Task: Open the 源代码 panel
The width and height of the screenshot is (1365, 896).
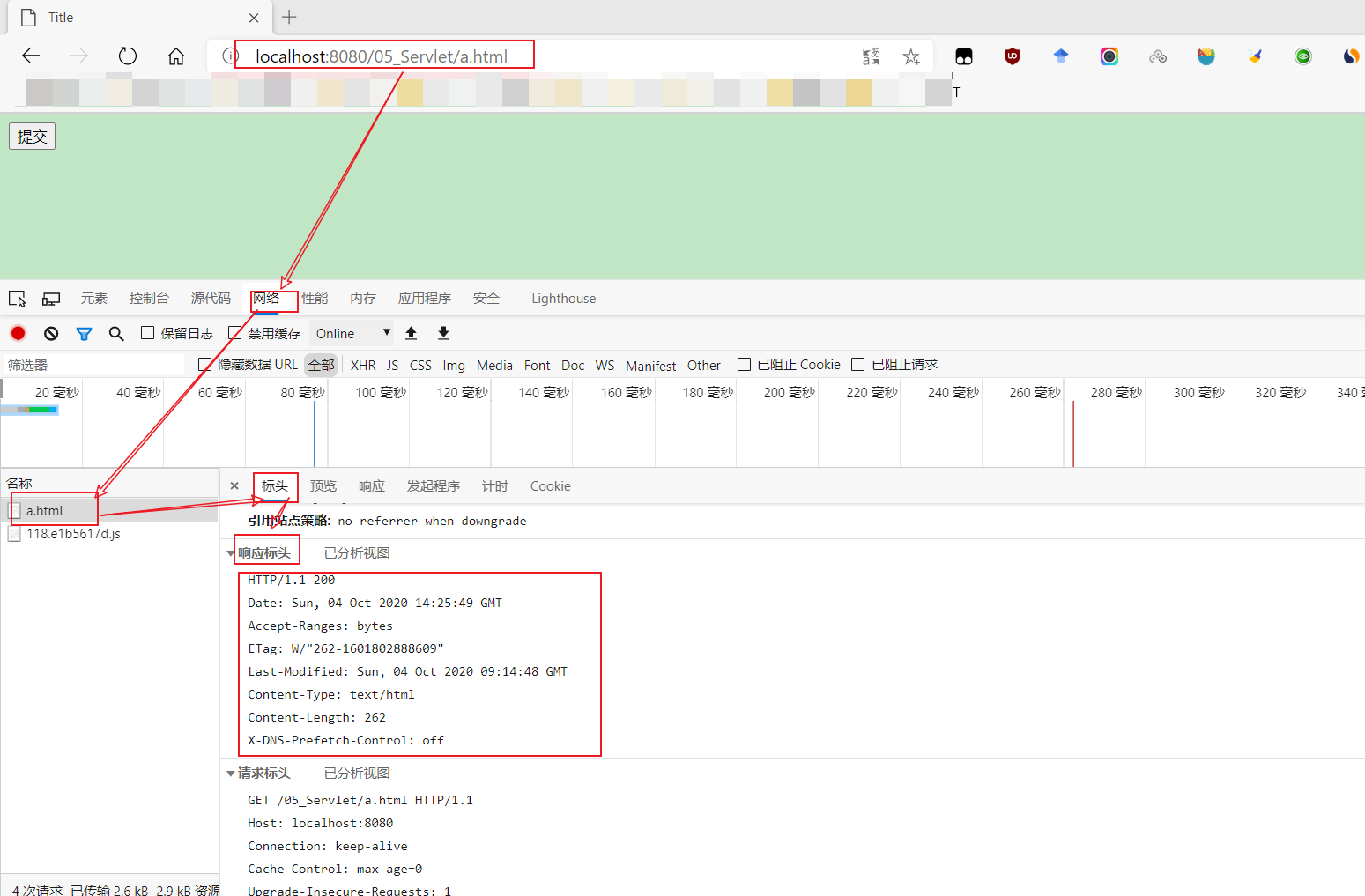Action: [211, 299]
